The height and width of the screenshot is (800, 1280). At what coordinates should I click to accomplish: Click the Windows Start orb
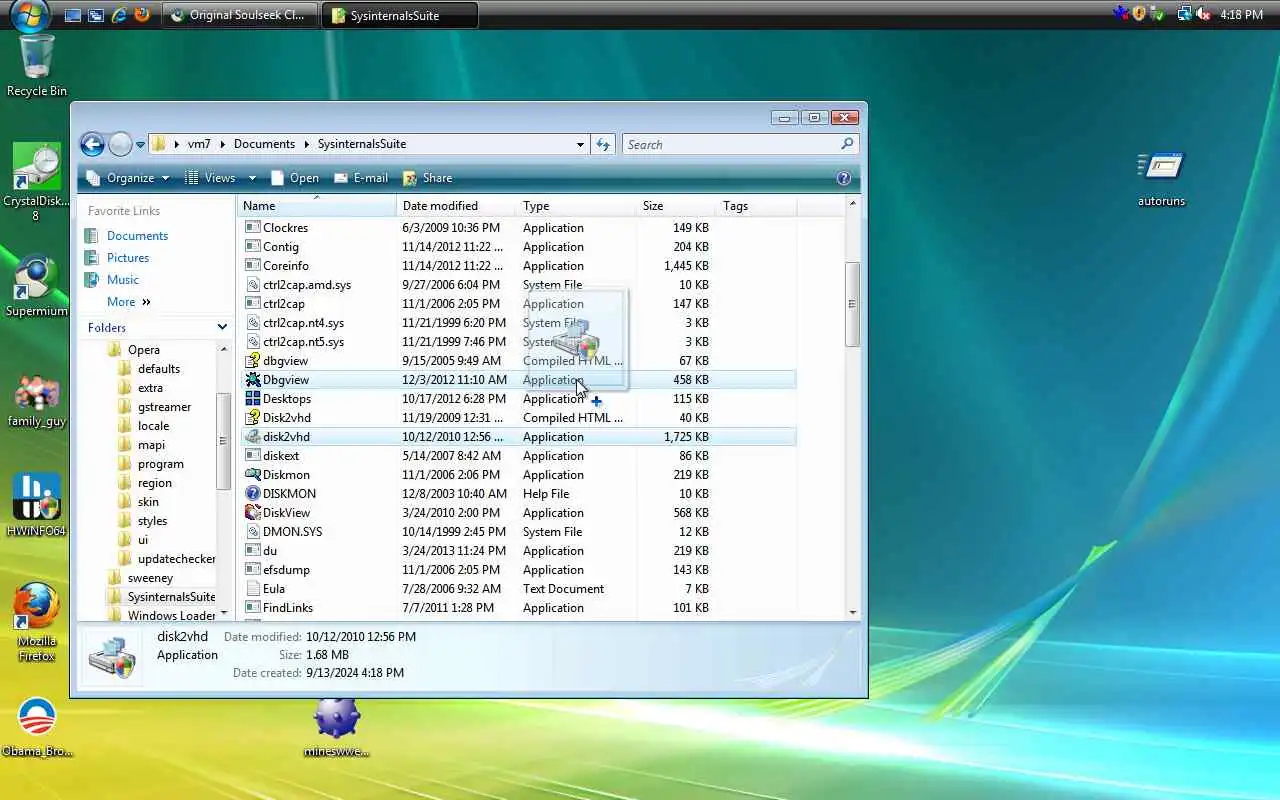30,14
